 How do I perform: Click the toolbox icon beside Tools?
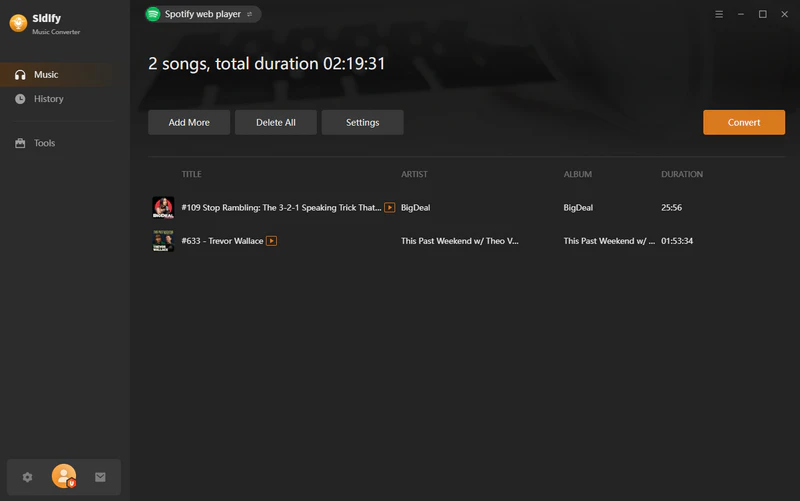[20, 143]
